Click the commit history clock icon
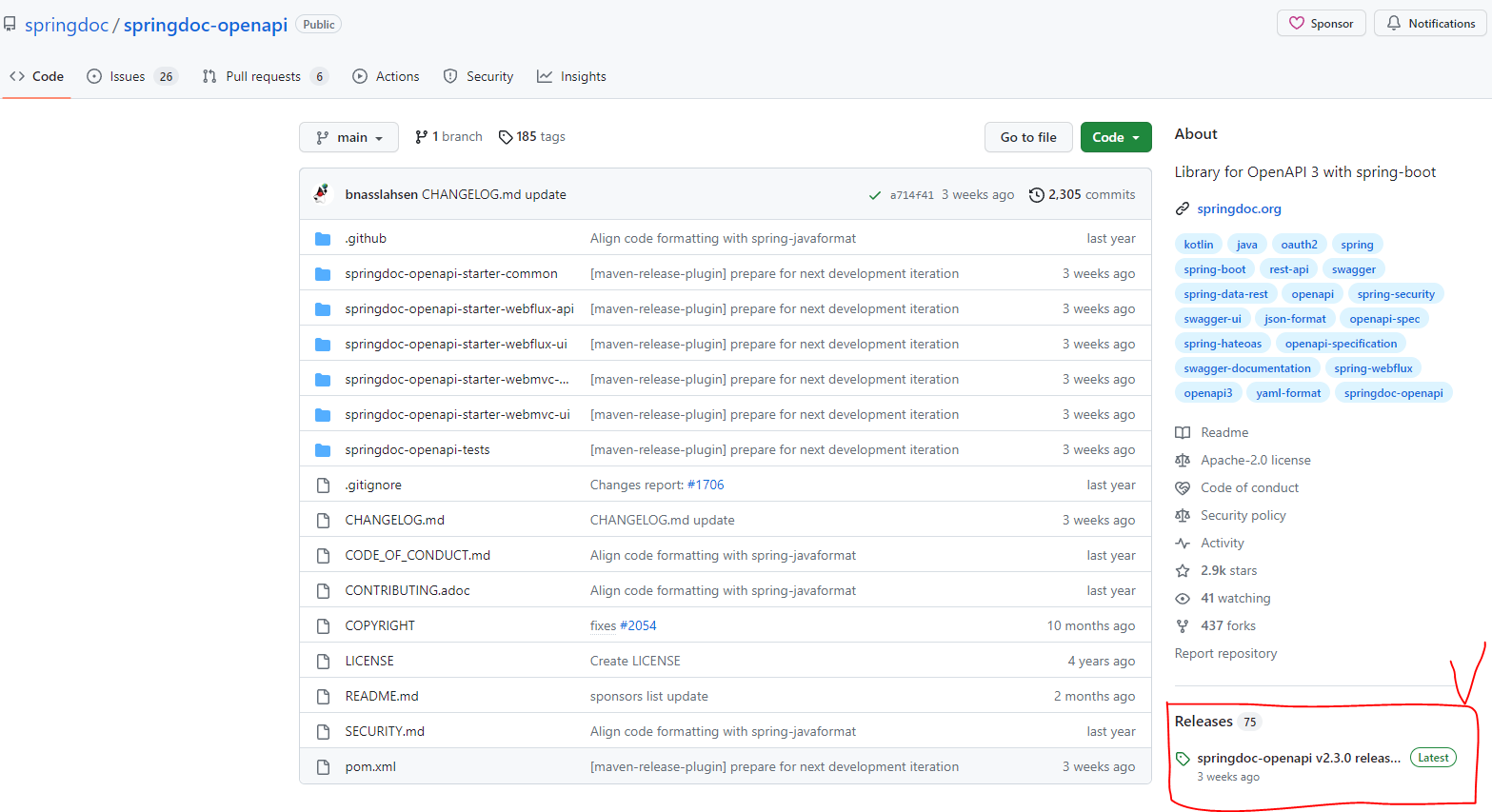This screenshot has width=1492, height=812. [x=1036, y=195]
